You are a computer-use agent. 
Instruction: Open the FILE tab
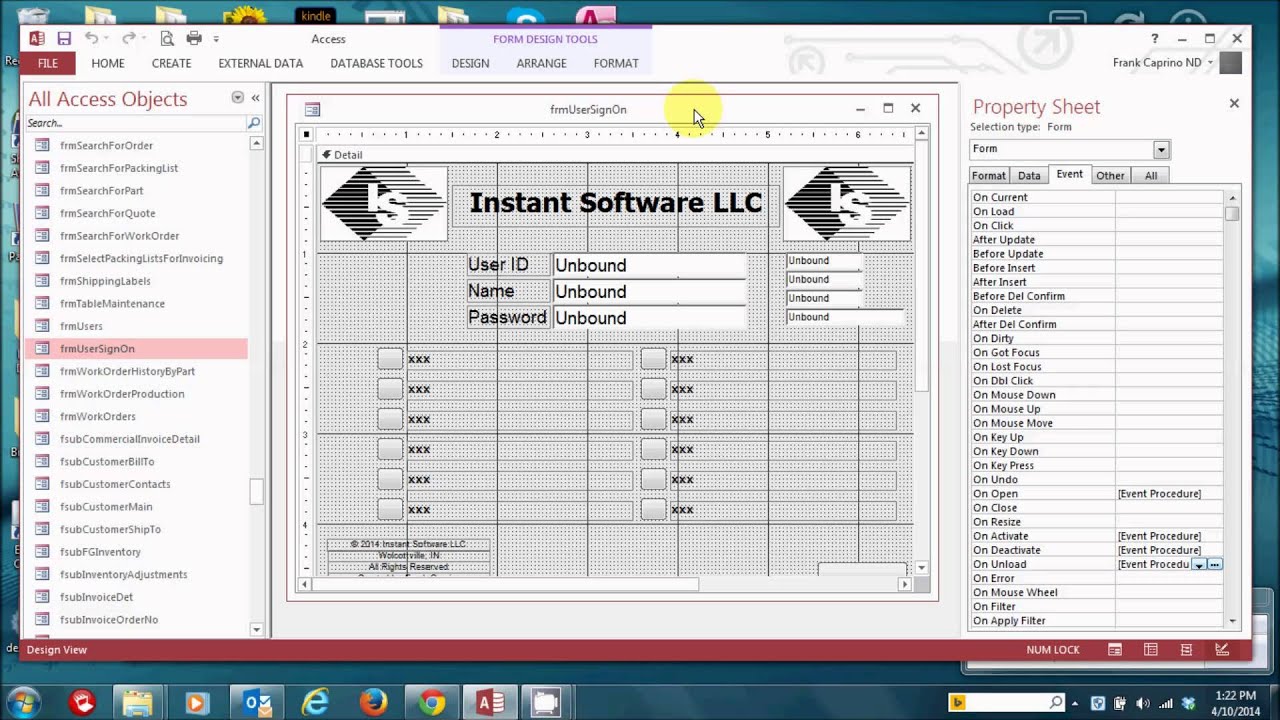point(48,63)
